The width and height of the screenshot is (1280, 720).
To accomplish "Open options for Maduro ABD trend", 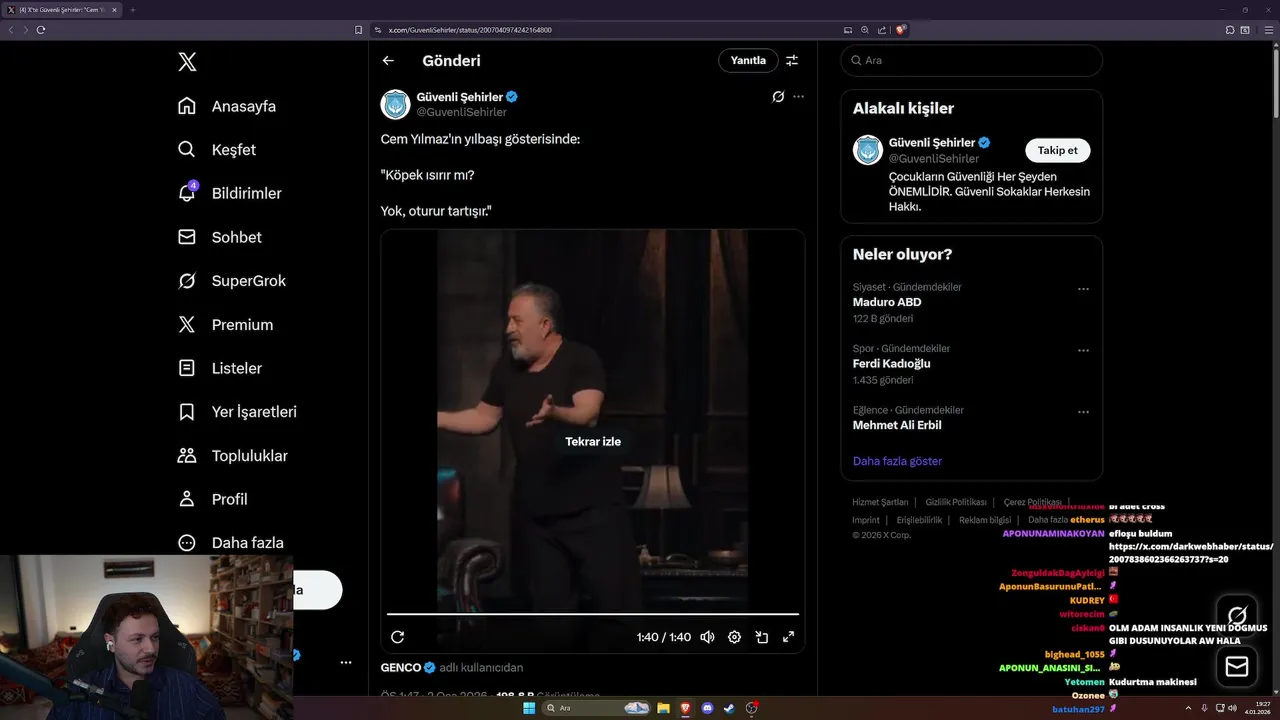I will pos(1083,289).
